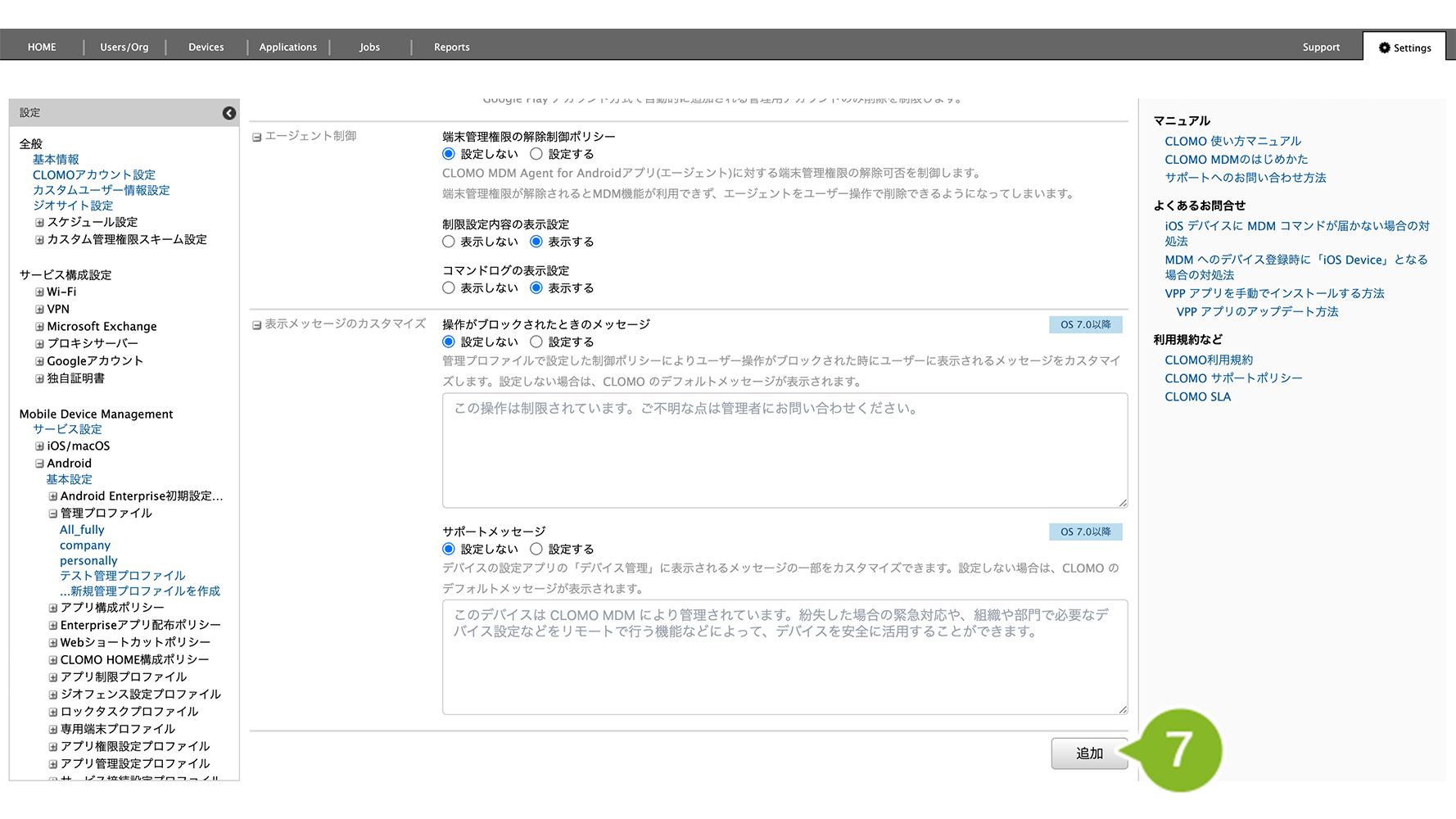
Task: Collapse the Android tree node
Action: (x=39, y=464)
